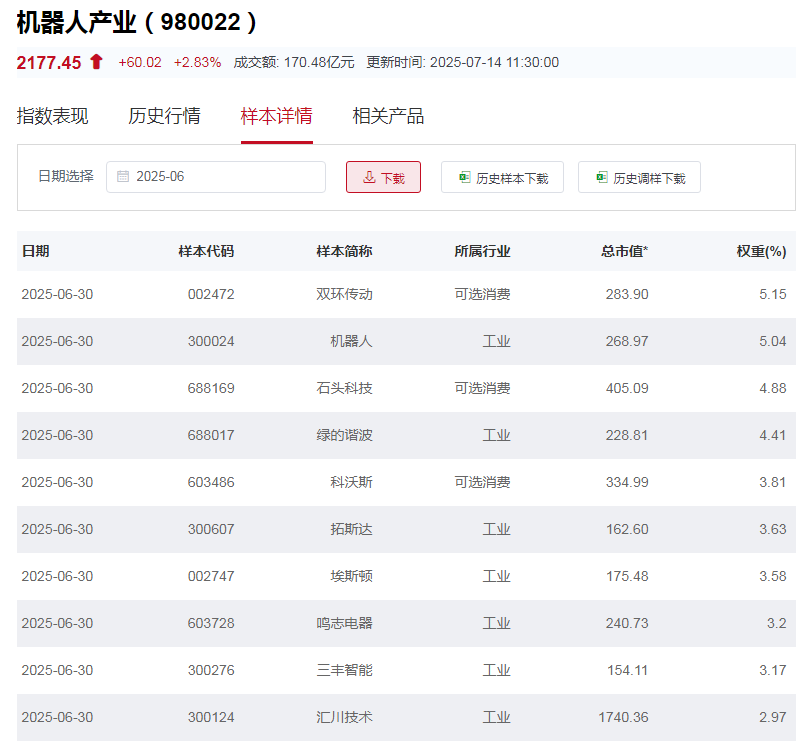Click weight value 5.15
The image size is (804, 747).
[773, 294]
